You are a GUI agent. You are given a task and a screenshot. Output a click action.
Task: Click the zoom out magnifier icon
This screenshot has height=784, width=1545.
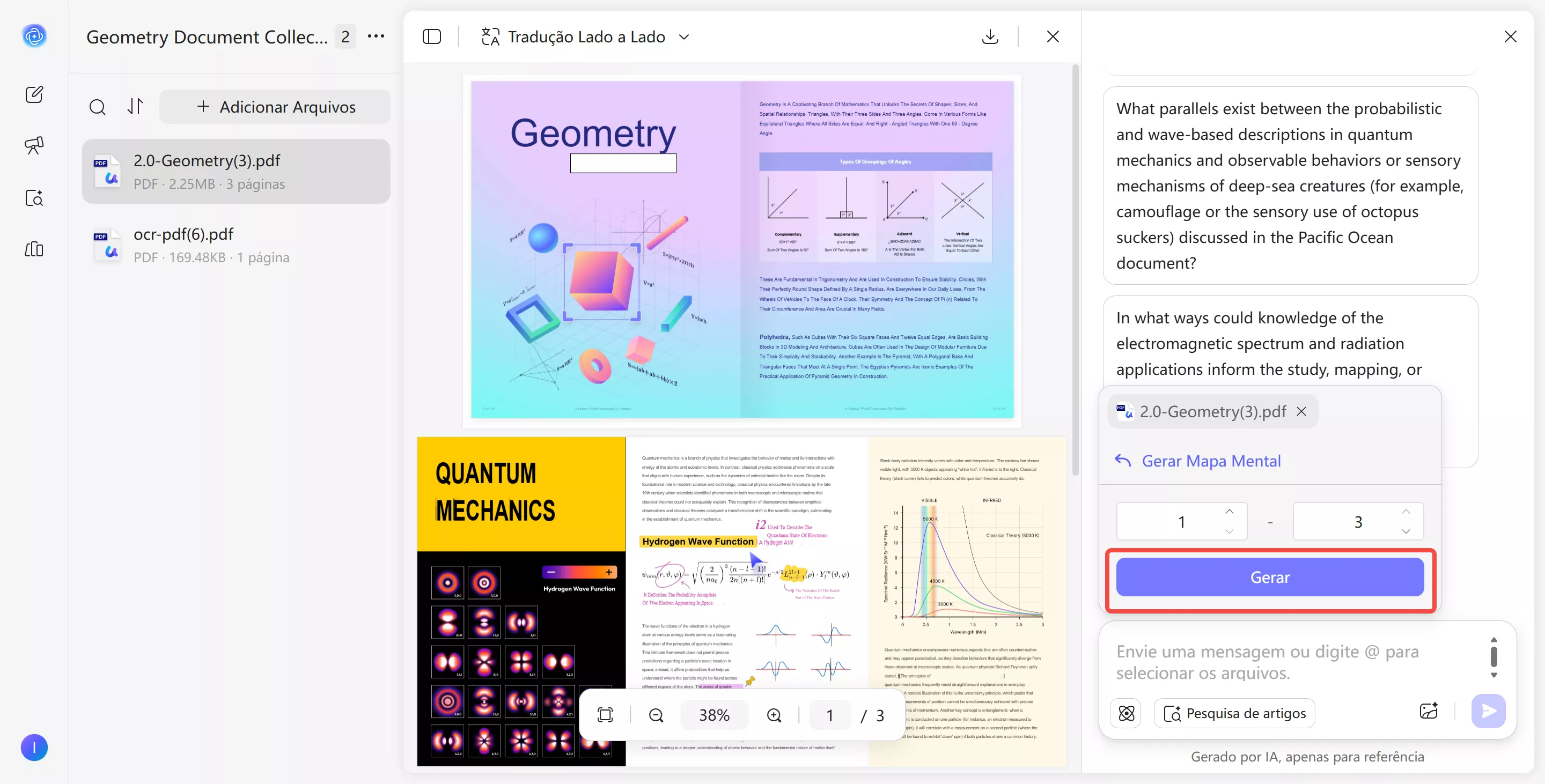656,715
